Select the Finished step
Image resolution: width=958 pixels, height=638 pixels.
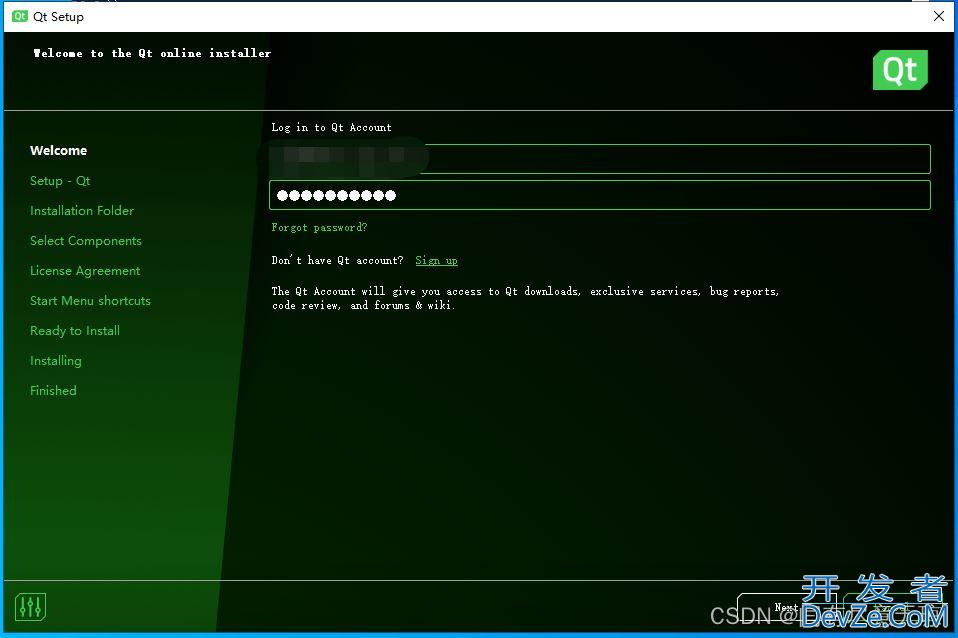pos(53,390)
